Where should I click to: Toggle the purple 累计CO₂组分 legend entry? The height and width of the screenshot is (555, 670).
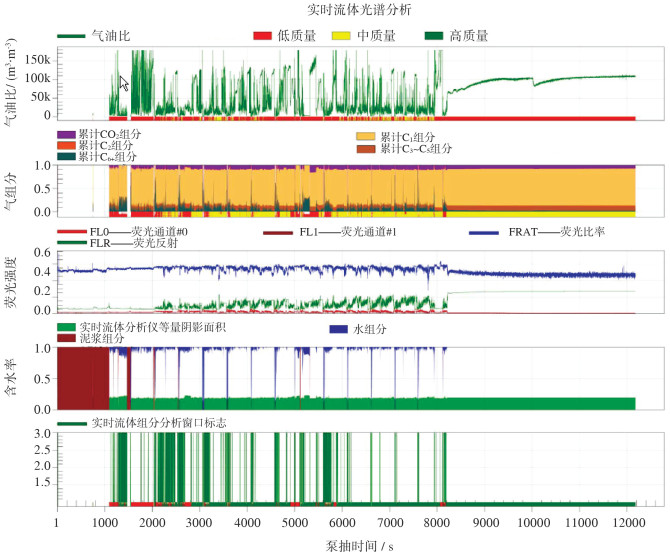click(x=66, y=135)
